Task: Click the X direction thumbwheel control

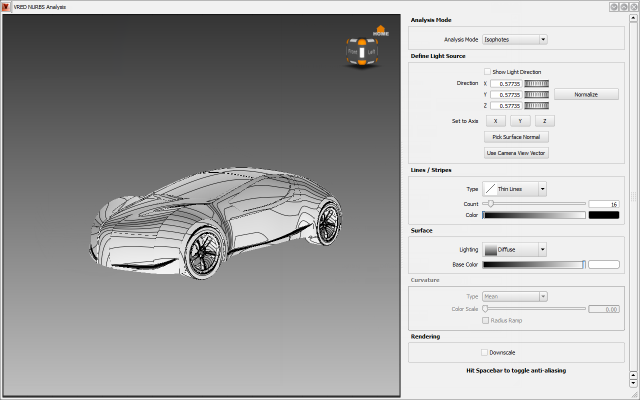Action: click(x=537, y=83)
